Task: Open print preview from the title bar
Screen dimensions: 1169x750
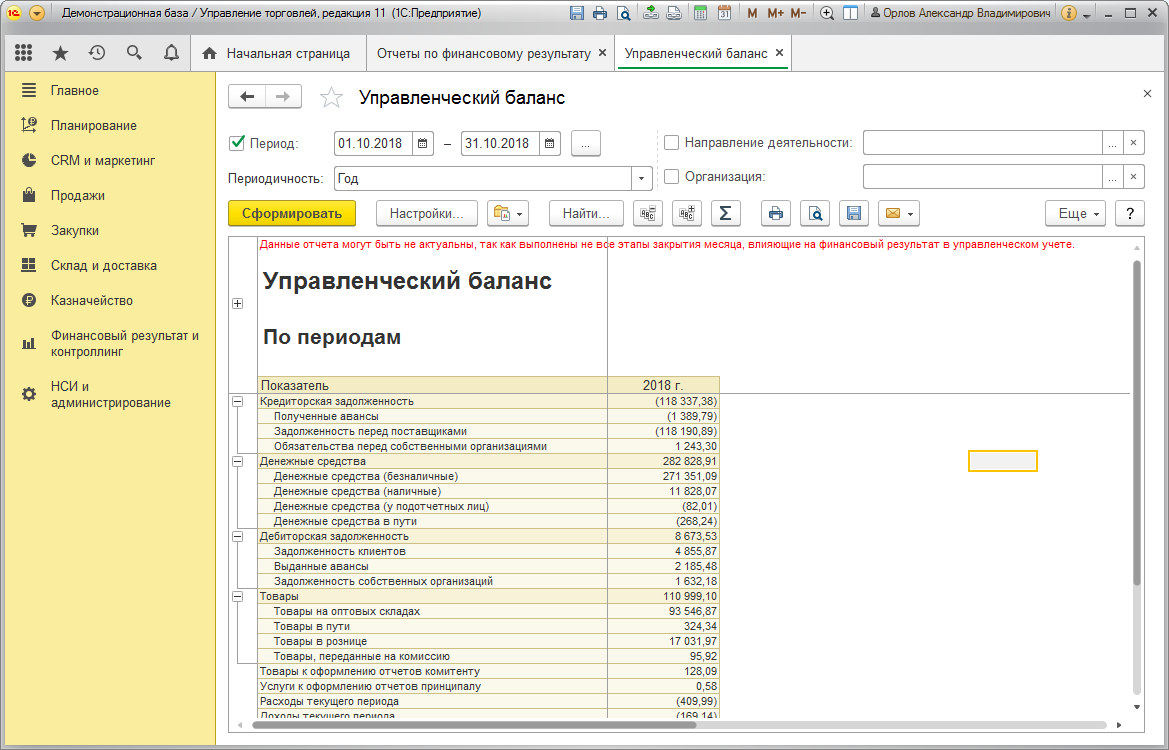Action: (623, 13)
